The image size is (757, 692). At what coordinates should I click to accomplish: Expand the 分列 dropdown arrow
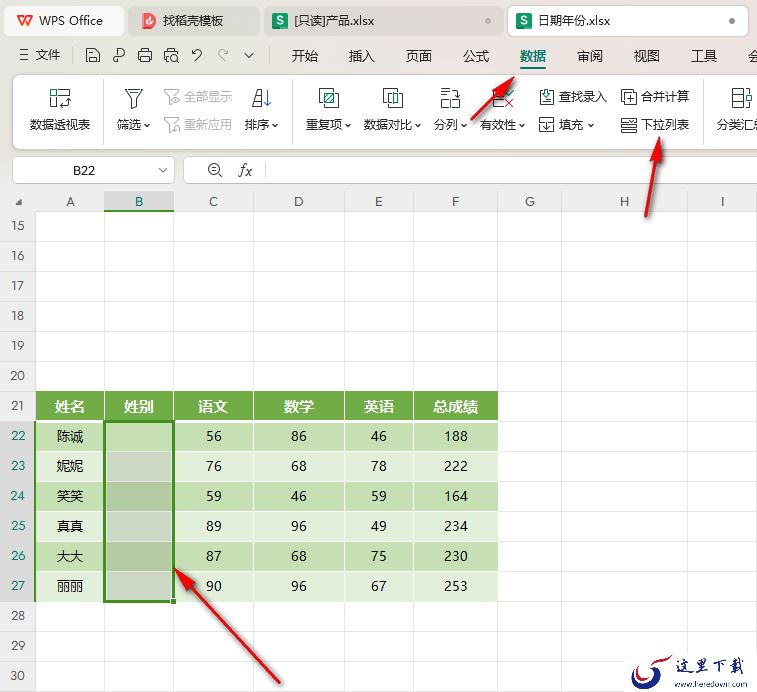click(463, 126)
